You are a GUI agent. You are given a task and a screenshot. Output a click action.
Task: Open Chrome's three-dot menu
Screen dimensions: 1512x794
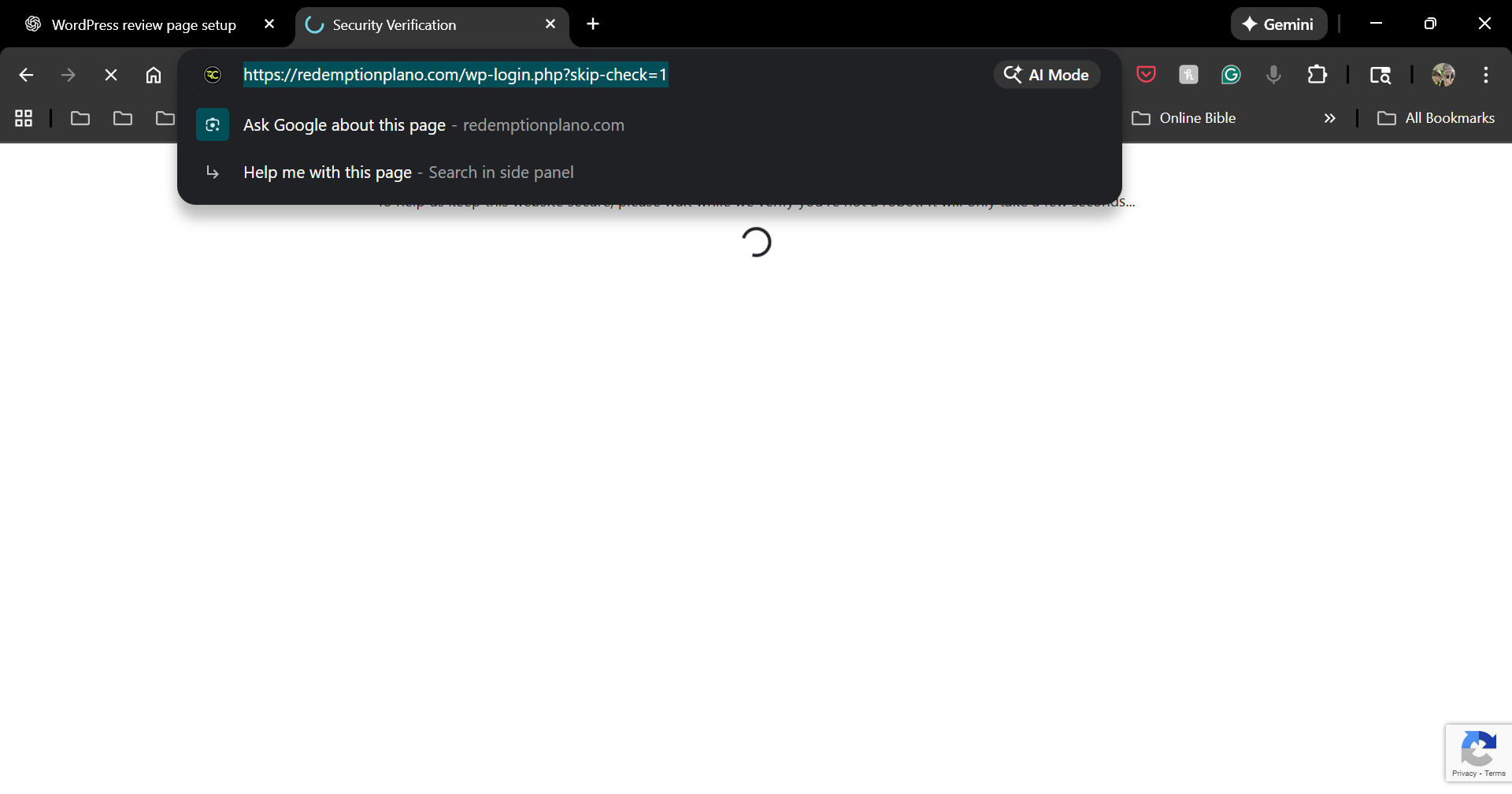click(x=1486, y=75)
